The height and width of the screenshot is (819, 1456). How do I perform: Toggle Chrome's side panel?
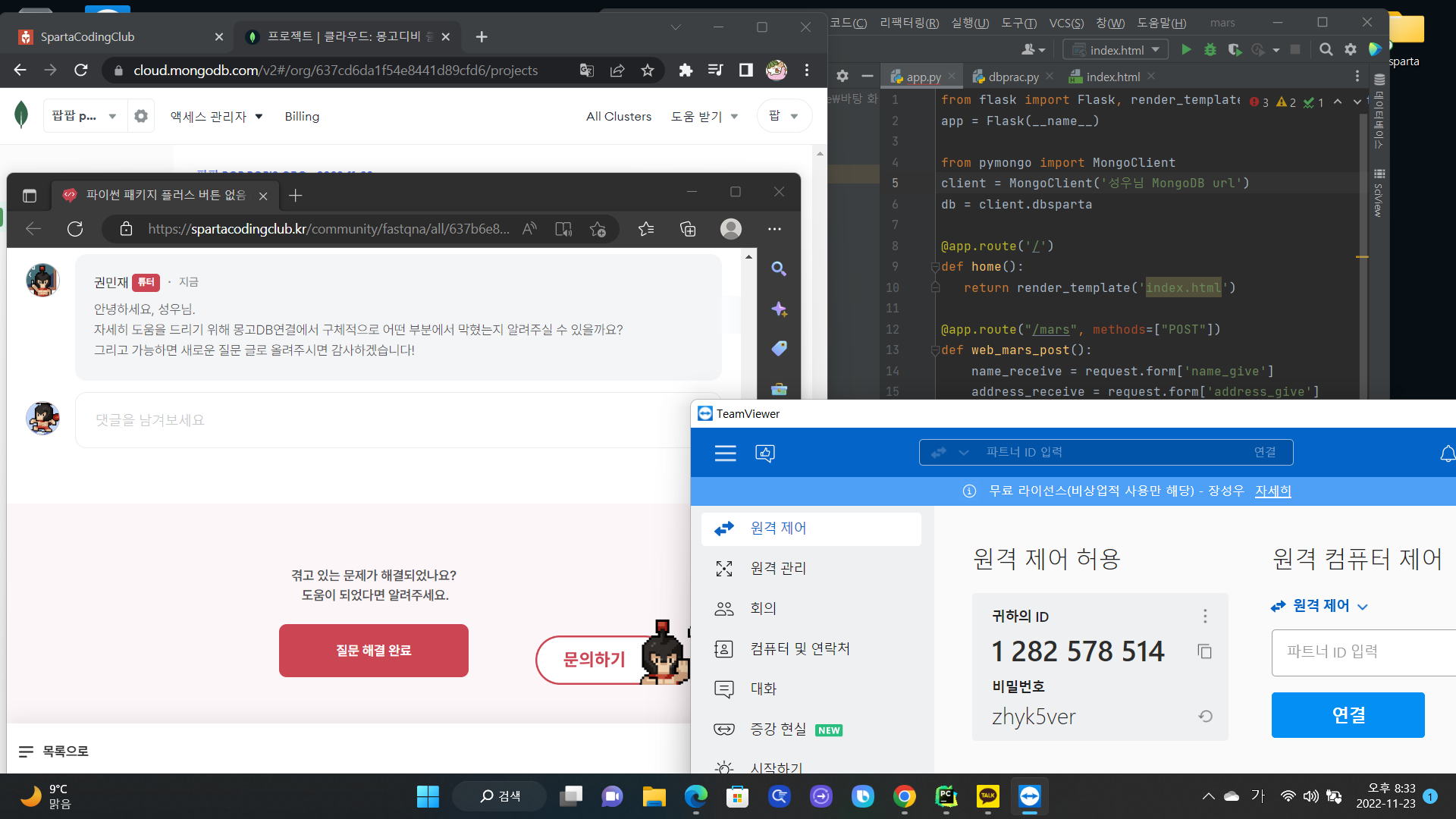click(746, 71)
